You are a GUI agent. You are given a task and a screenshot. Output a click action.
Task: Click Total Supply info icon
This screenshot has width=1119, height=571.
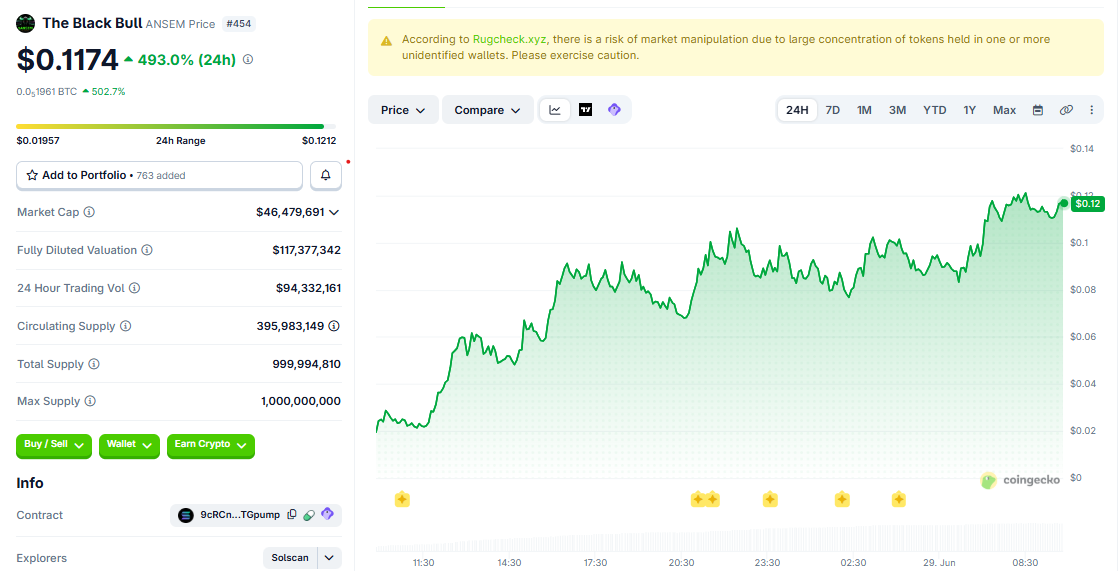pyautogui.click(x=93, y=364)
